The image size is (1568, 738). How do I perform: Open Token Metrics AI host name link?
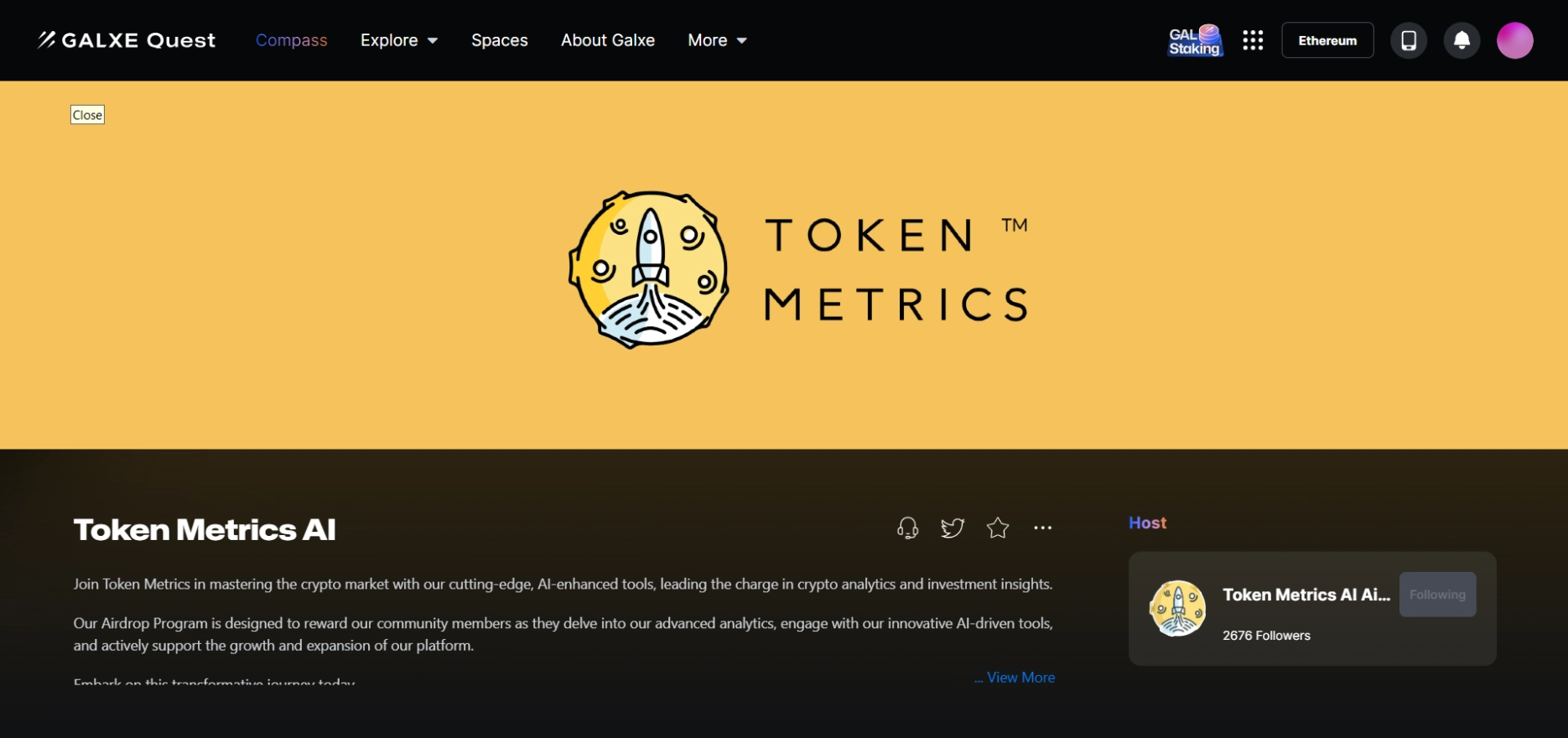[1306, 595]
